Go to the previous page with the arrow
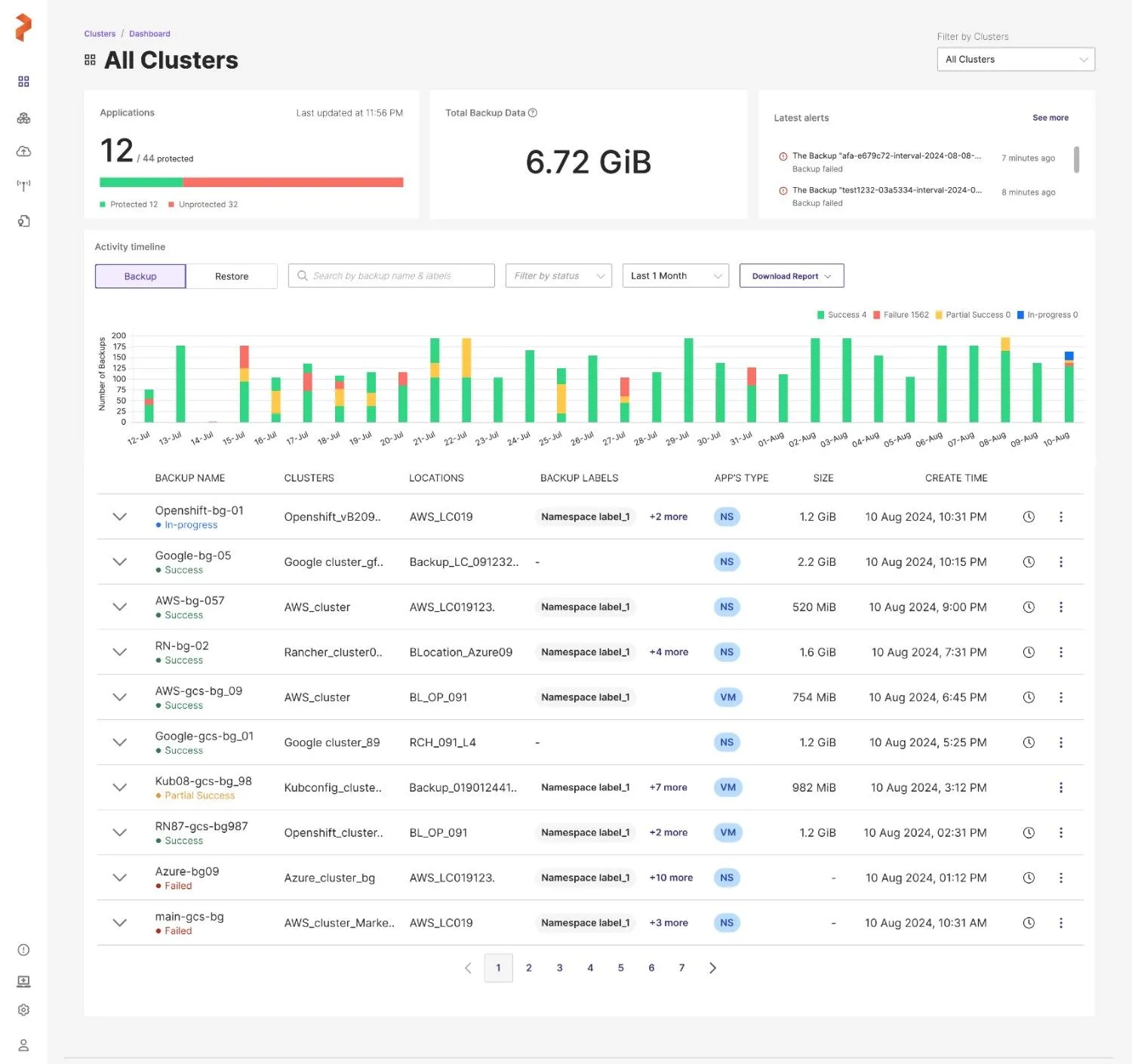 tap(468, 968)
